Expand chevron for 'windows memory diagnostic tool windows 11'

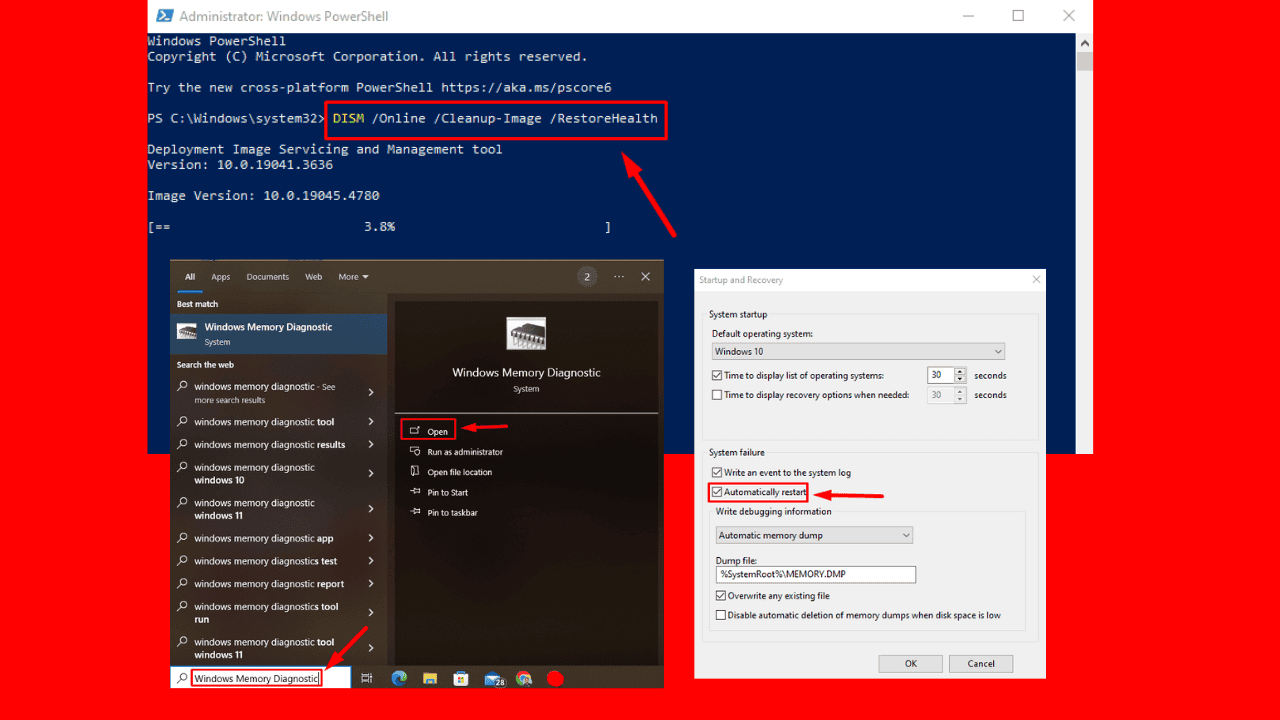[x=371, y=648]
